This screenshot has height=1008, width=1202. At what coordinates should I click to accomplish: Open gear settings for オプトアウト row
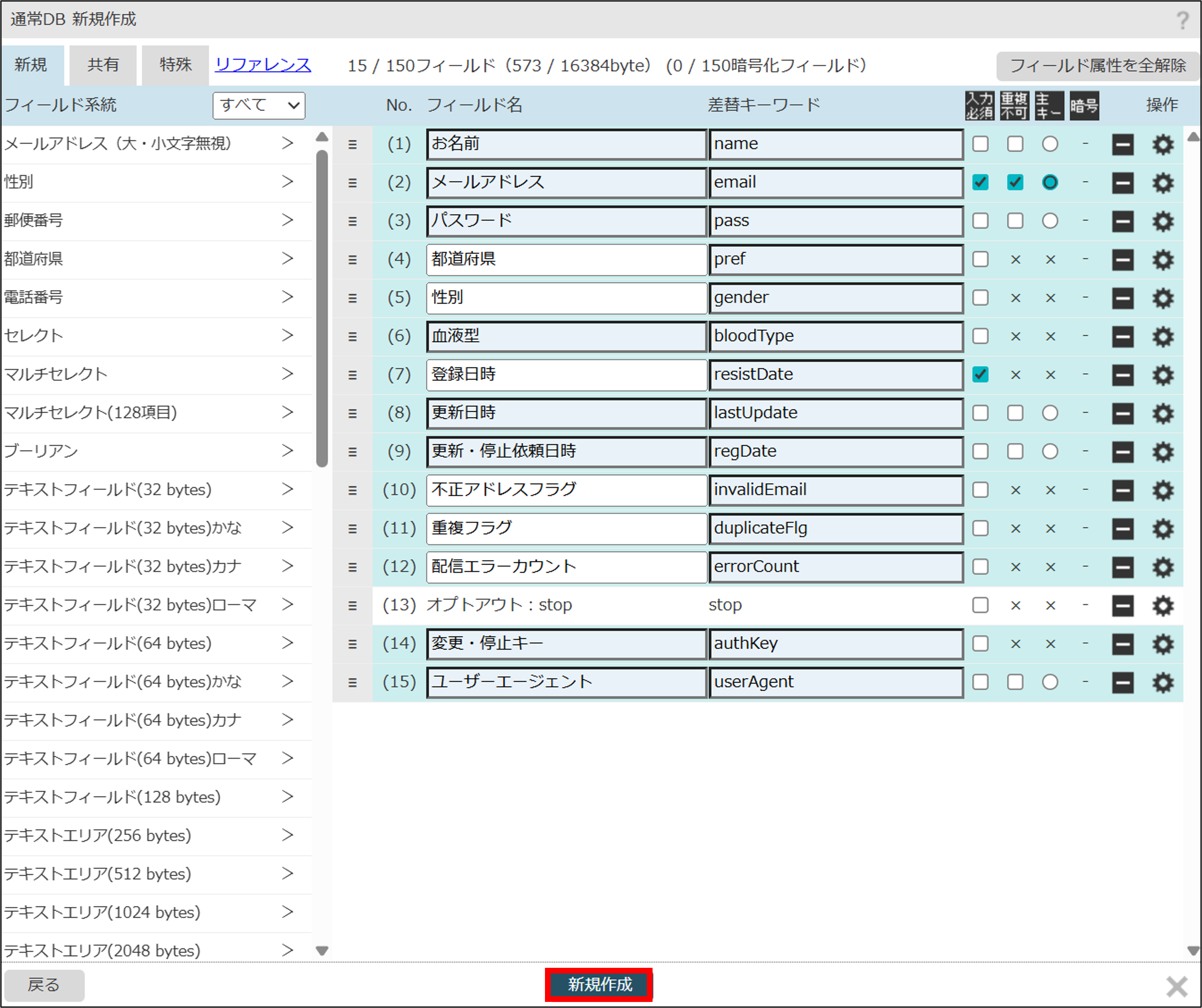[x=1163, y=605]
